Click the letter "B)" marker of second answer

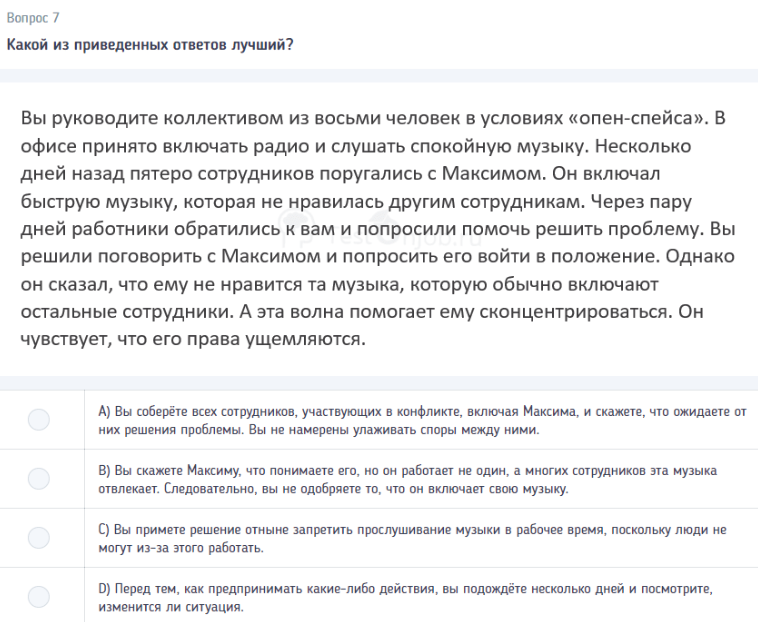tap(104, 470)
